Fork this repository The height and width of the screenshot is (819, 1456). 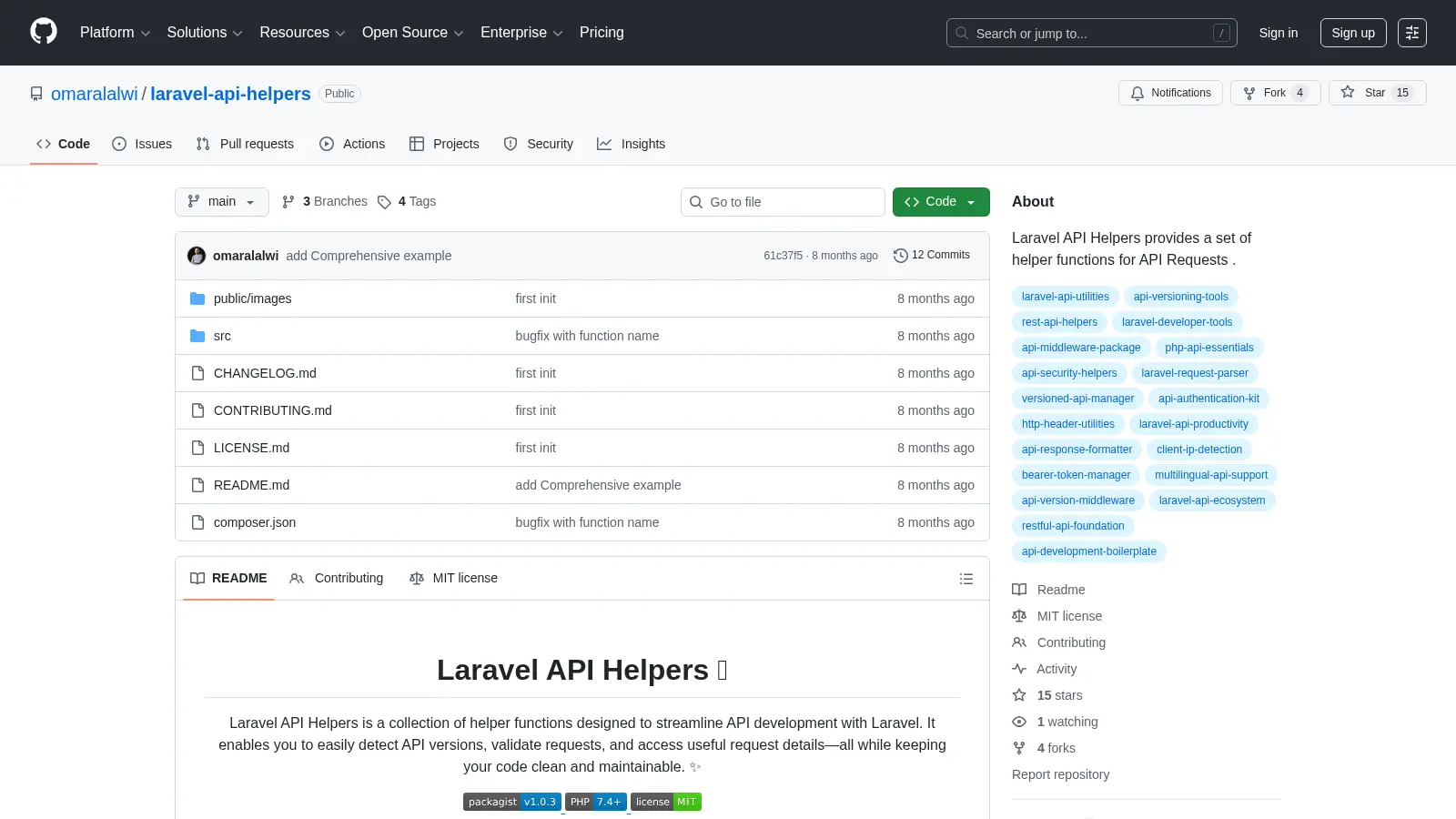point(1275,93)
